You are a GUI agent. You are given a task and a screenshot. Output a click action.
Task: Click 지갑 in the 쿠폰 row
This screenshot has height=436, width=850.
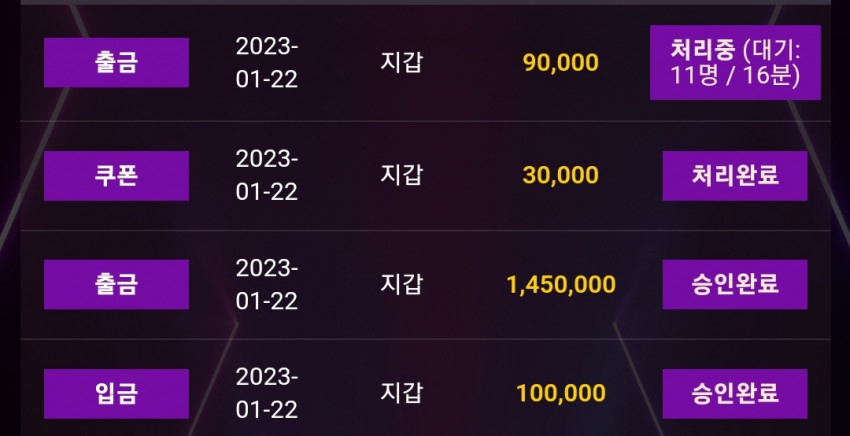(x=401, y=175)
